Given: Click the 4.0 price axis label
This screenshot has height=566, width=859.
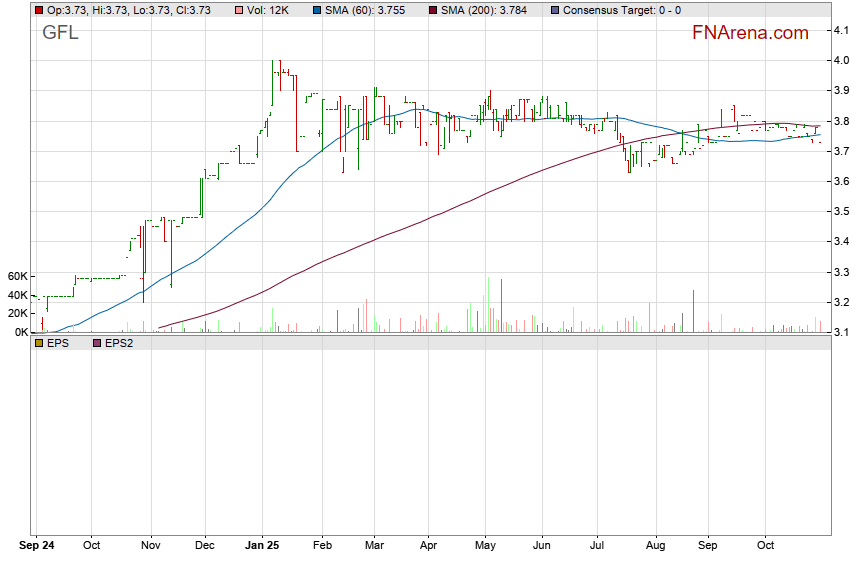Looking at the screenshot, I should tap(841, 61).
